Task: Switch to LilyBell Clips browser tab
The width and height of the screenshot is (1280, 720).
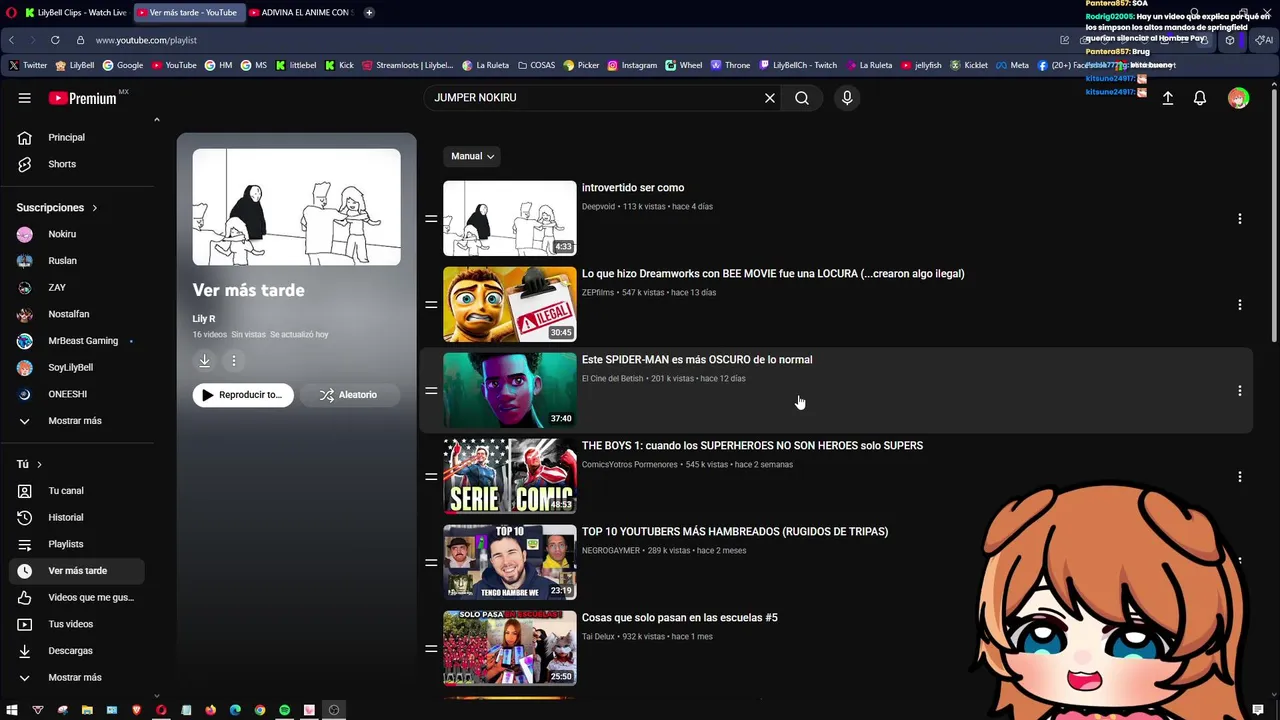Action: [76, 12]
